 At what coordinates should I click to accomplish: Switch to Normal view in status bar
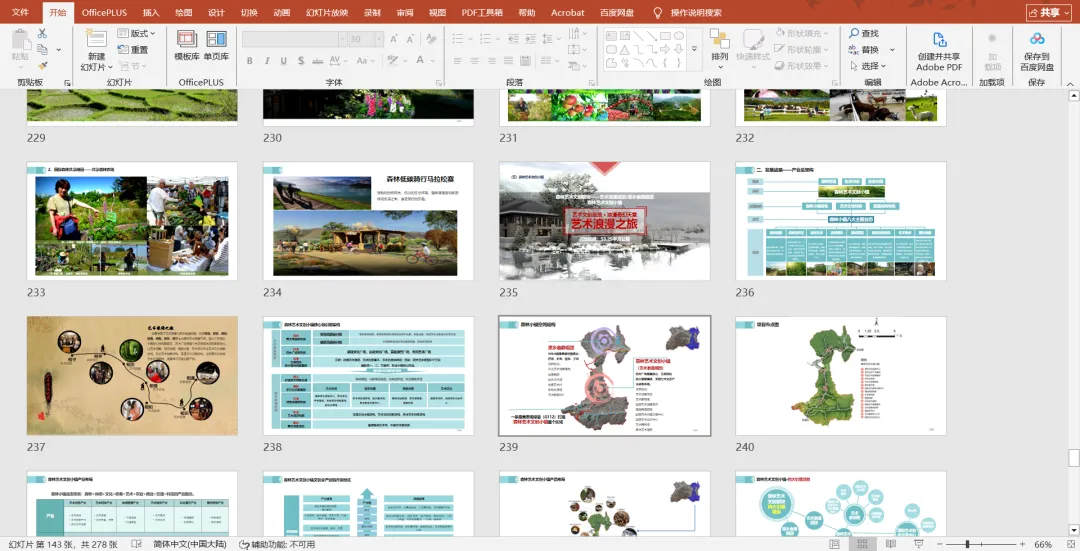point(834,544)
